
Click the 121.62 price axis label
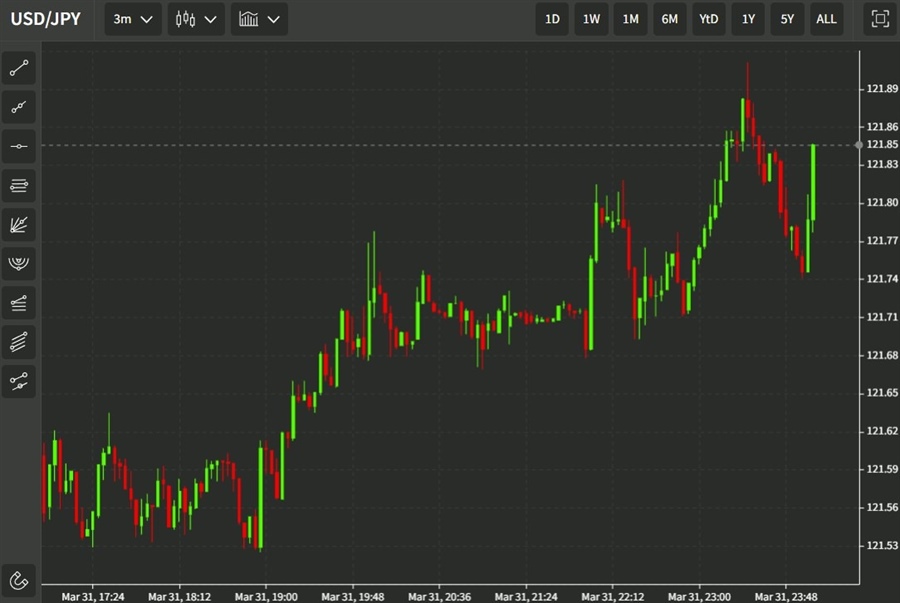click(x=882, y=431)
